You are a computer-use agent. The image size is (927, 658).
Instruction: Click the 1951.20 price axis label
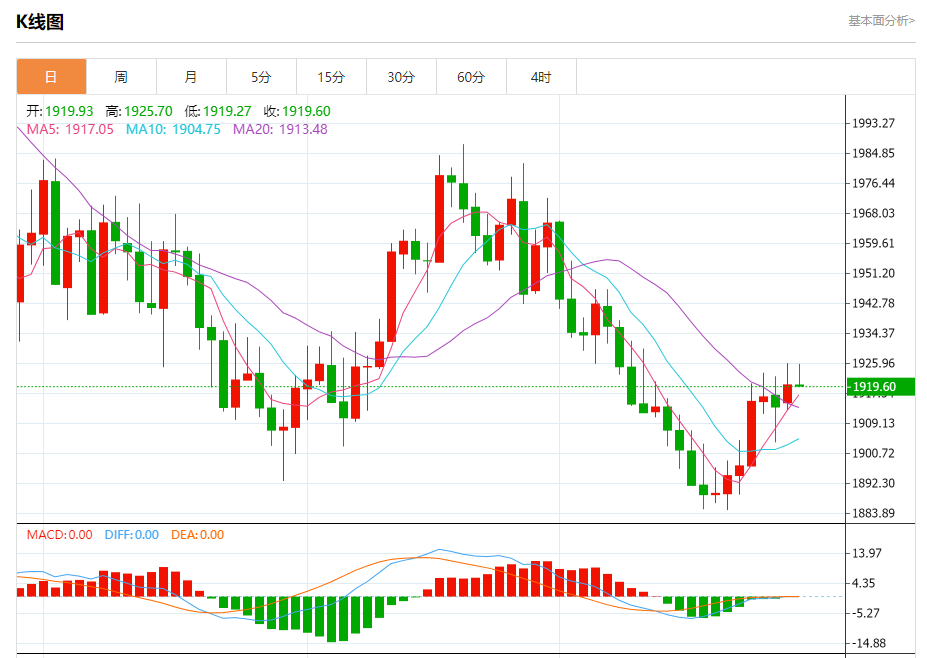click(873, 273)
